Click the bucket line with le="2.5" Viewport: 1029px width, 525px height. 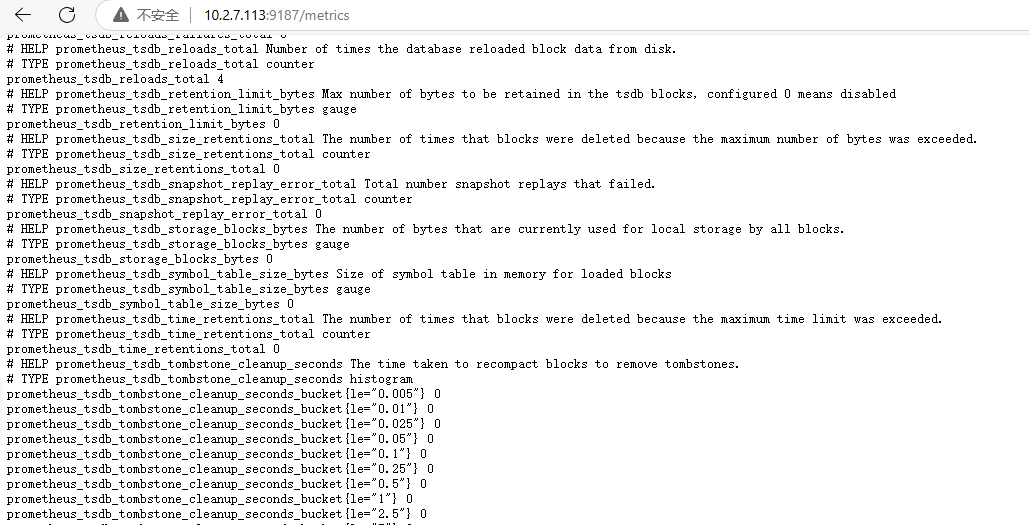(x=216, y=514)
